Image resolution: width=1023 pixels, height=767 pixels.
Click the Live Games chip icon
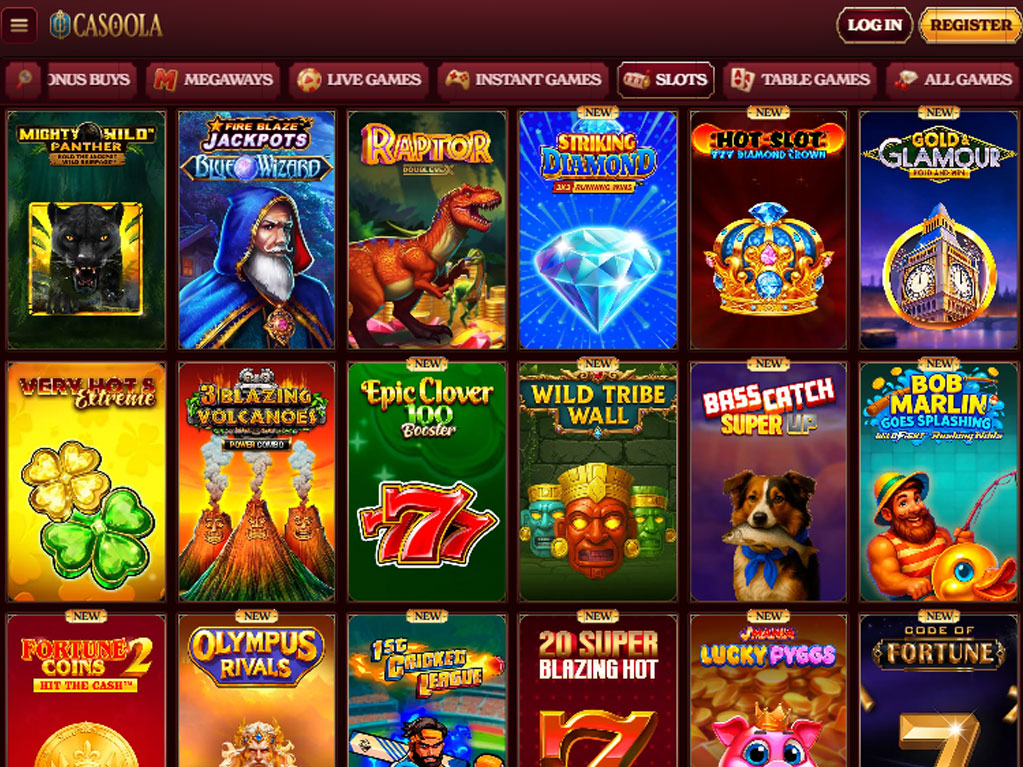(x=309, y=80)
